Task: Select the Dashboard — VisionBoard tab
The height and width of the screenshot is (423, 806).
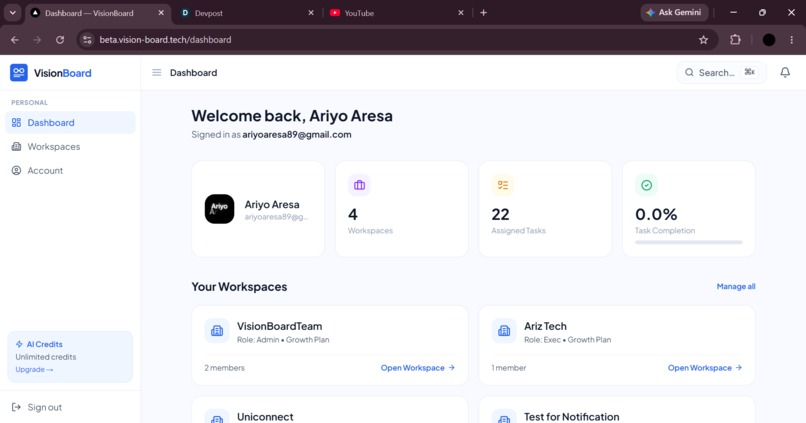Action: (97, 13)
